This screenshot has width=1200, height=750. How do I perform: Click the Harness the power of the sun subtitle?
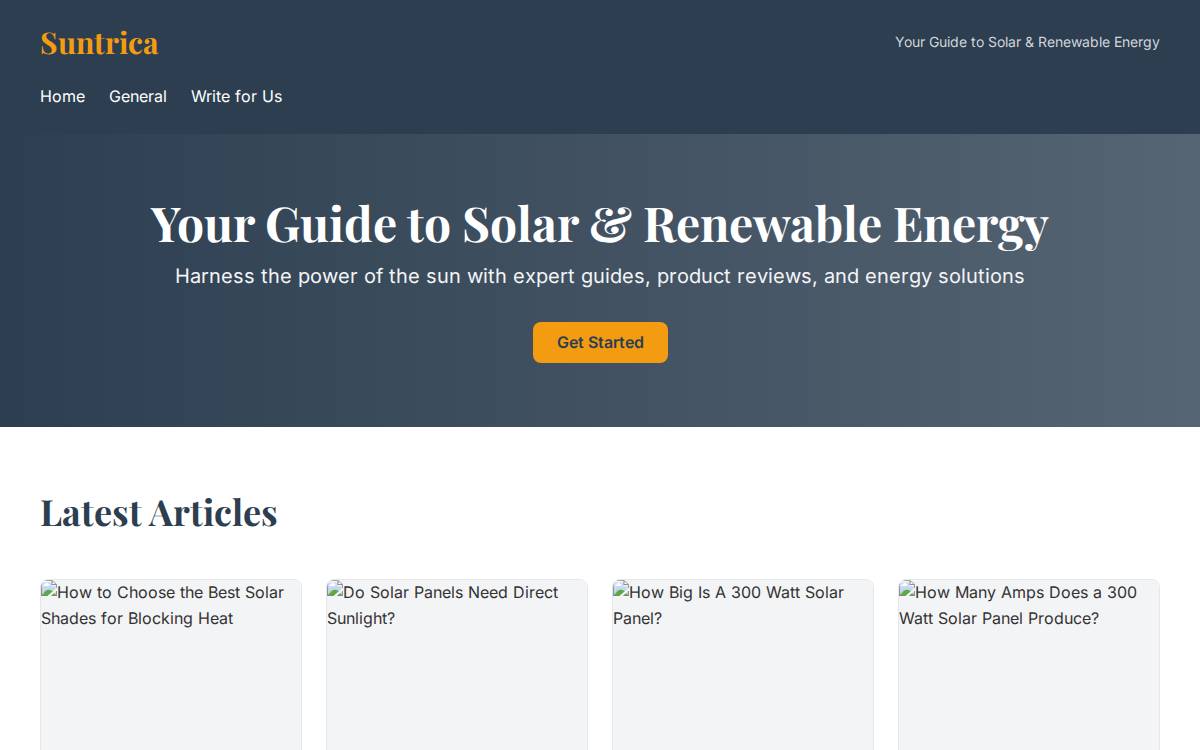600,276
